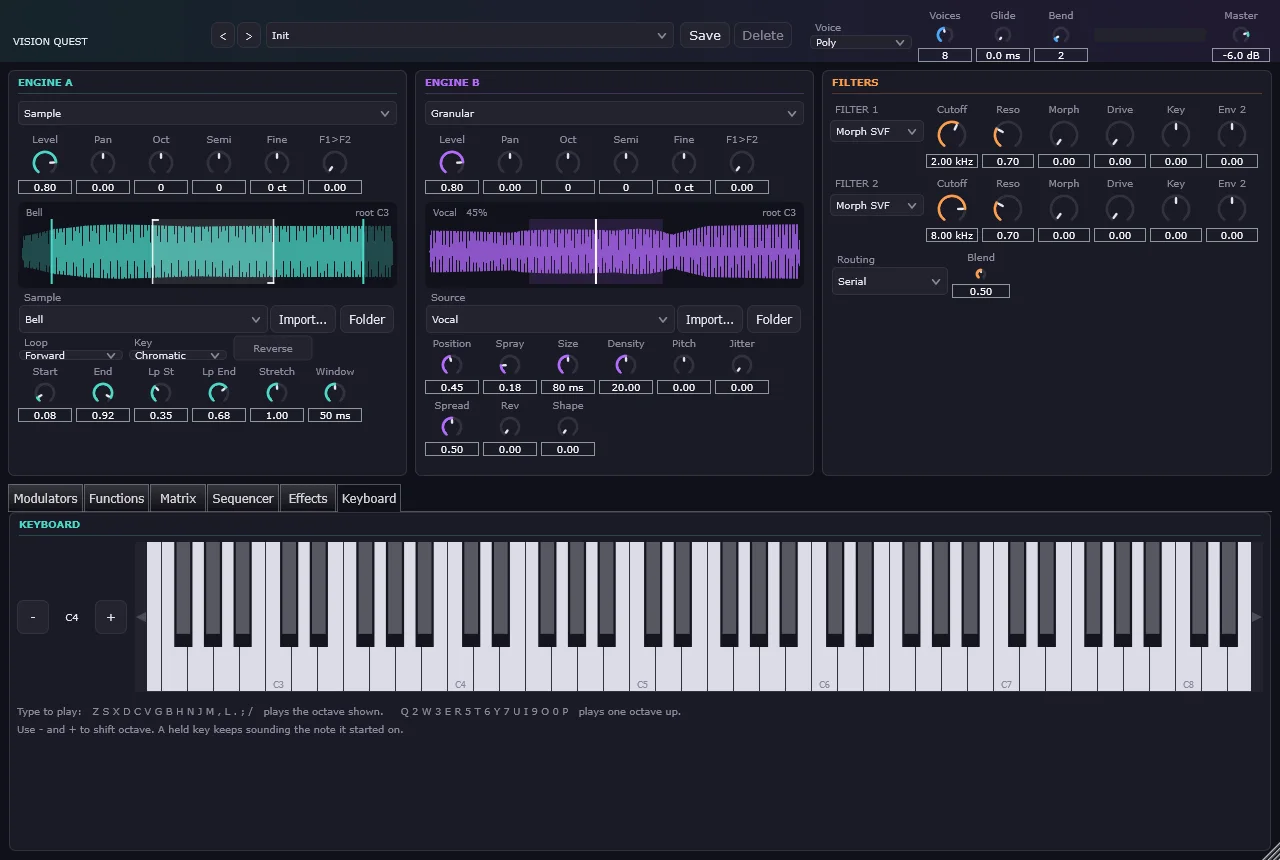Click the Engine A Stretch knob

[277, 393]
